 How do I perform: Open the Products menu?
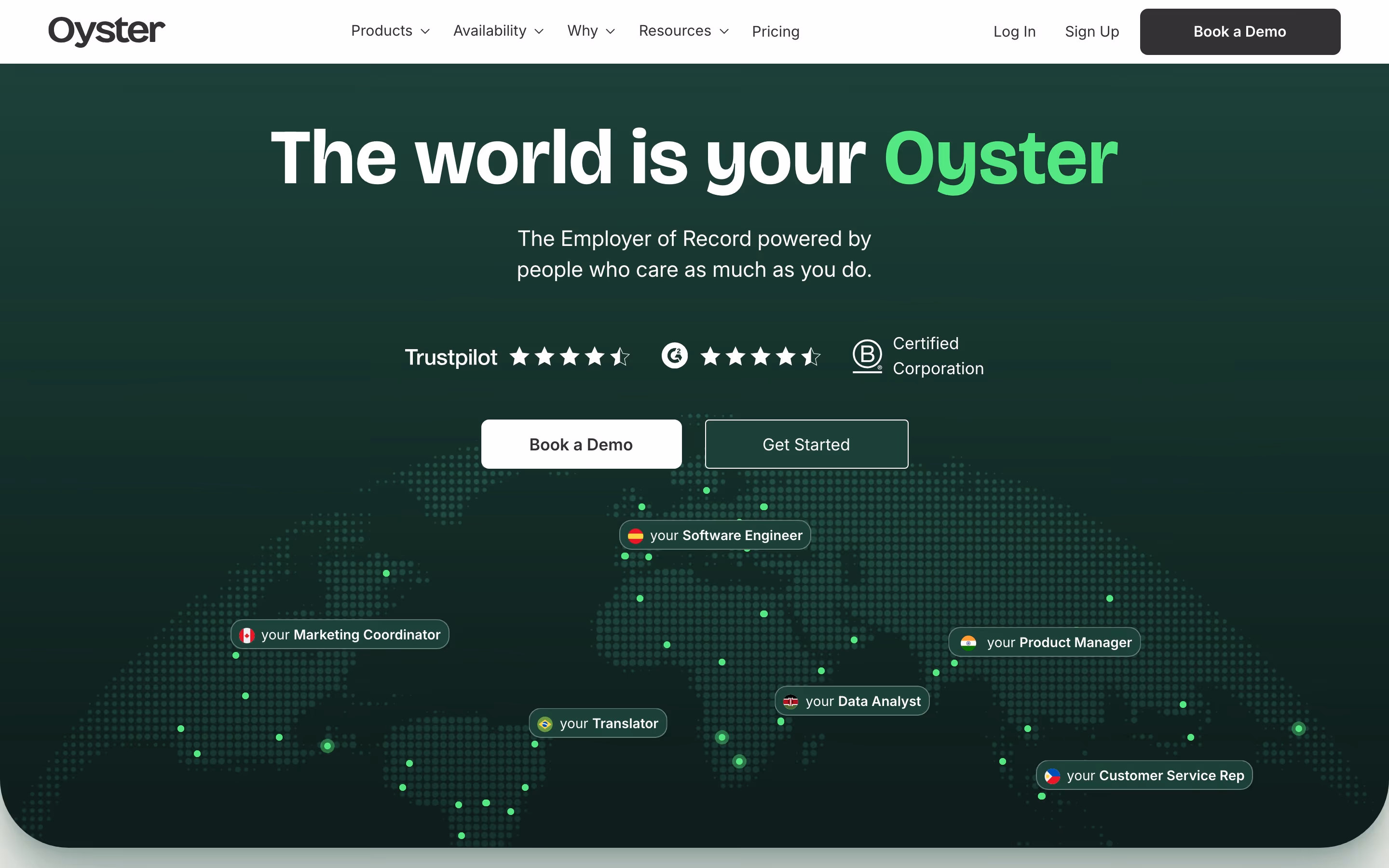390,31
